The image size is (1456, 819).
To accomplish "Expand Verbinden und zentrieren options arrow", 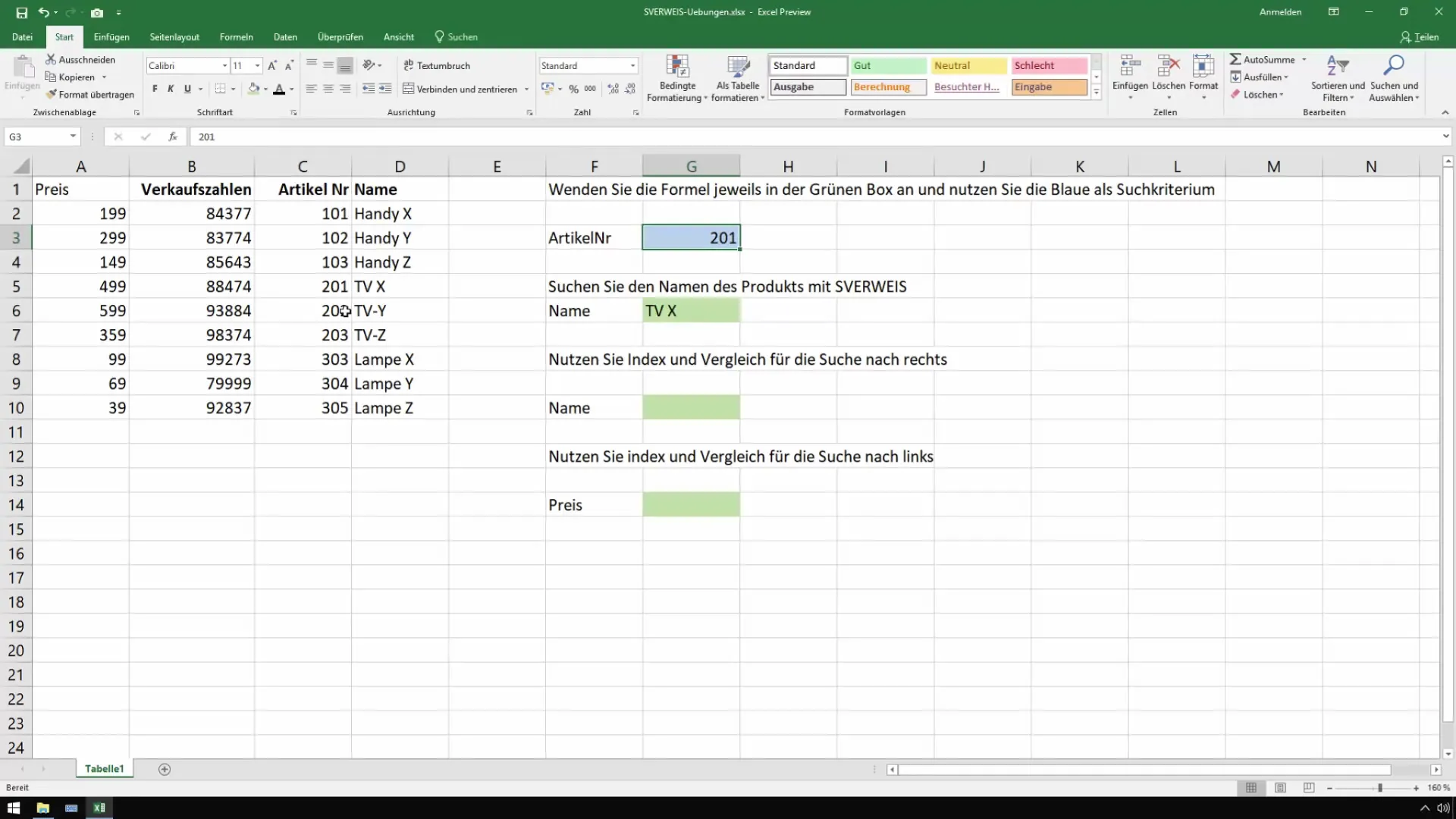I will [526, 89].
